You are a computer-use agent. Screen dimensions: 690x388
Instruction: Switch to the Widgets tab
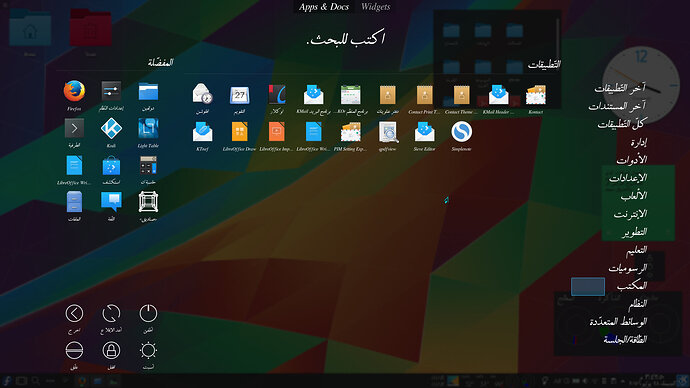[375, 7]
